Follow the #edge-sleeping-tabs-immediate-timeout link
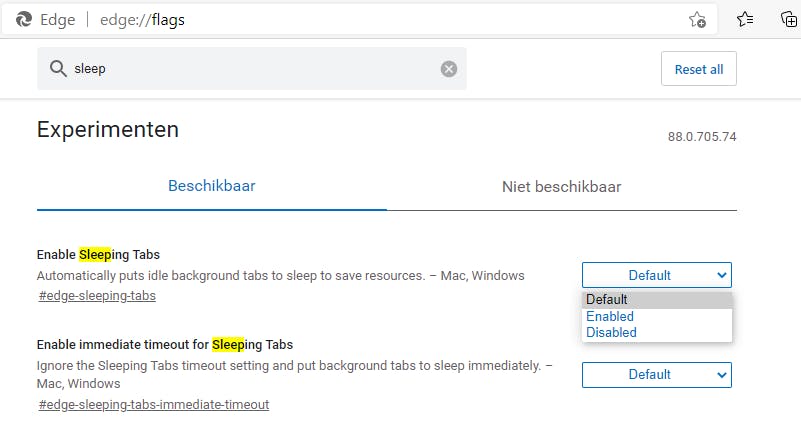The height and width of the screenshot is (422, 801). (153, 404)
